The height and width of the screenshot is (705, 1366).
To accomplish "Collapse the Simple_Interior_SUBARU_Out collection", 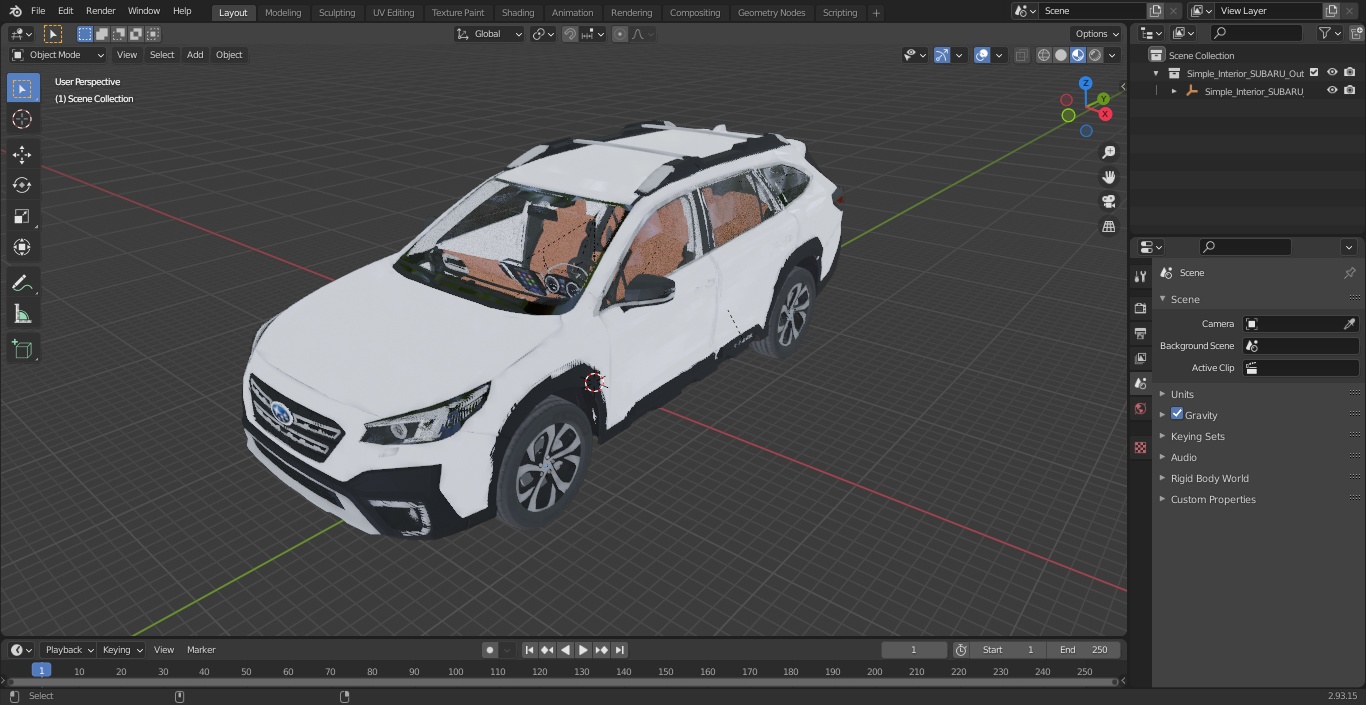I will [x=1156, y=73].
